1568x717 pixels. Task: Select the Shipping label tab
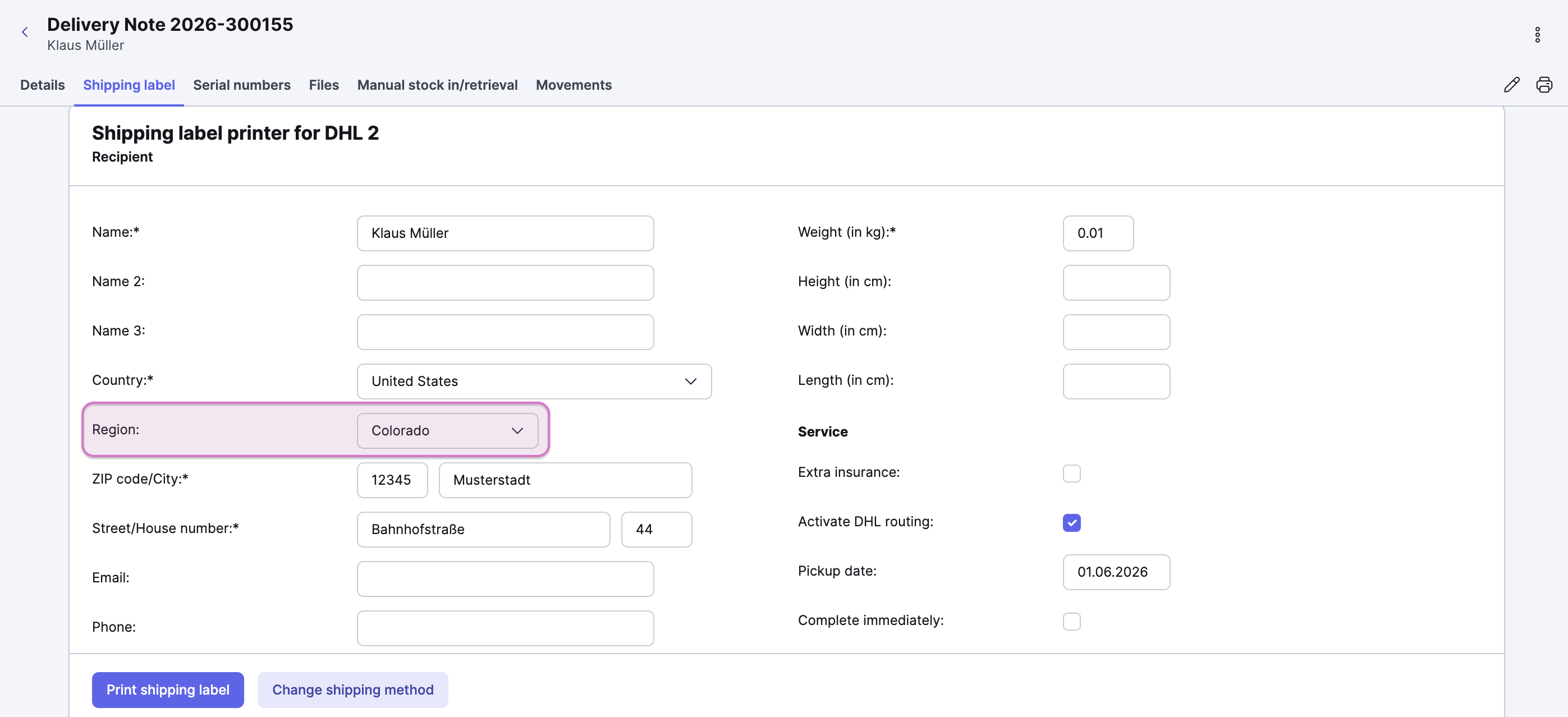pyautogui.click(x=129, y=85)
